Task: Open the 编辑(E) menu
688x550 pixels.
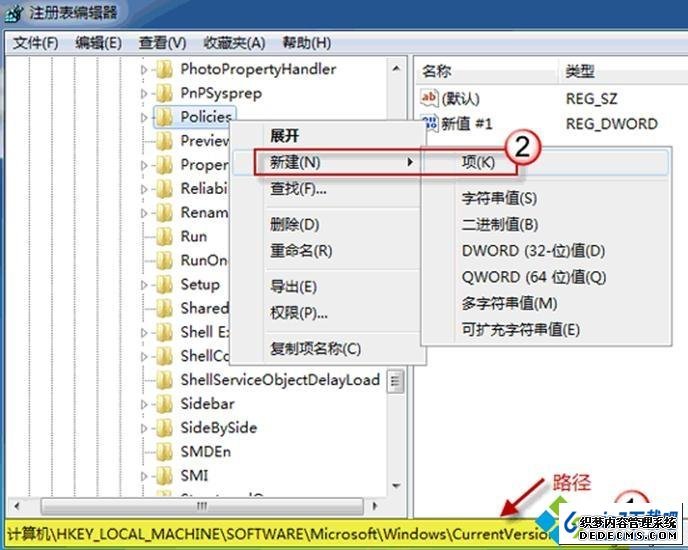Action: [98, 43]
